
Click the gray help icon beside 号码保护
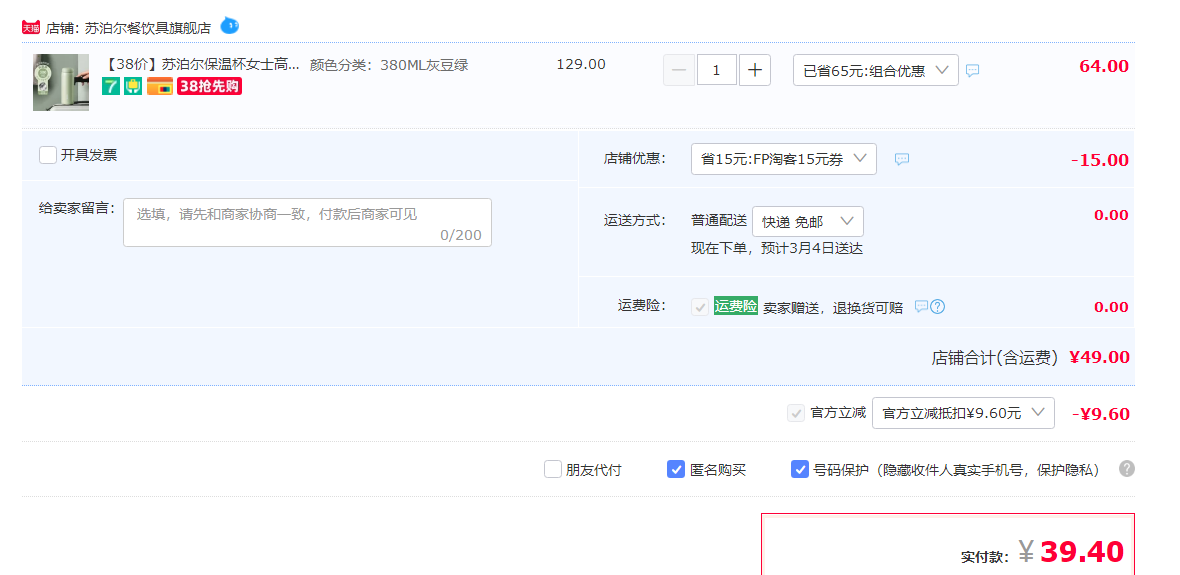pyautogui.click(x=1126, y=469)
